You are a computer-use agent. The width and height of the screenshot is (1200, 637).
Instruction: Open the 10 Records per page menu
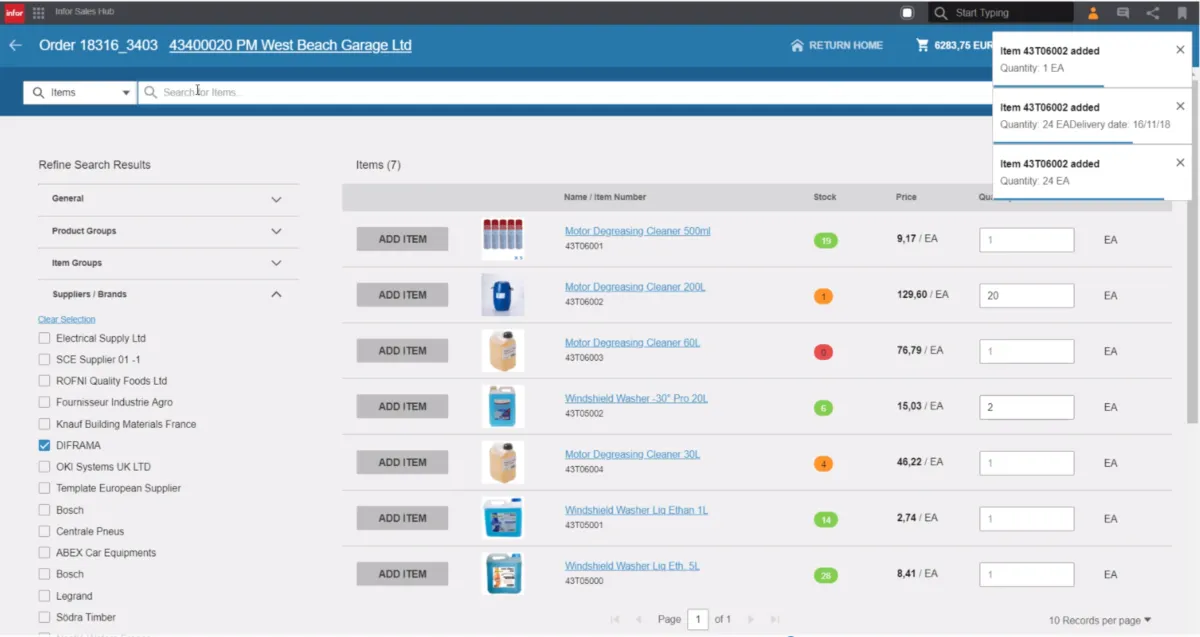coord(1099,620)
